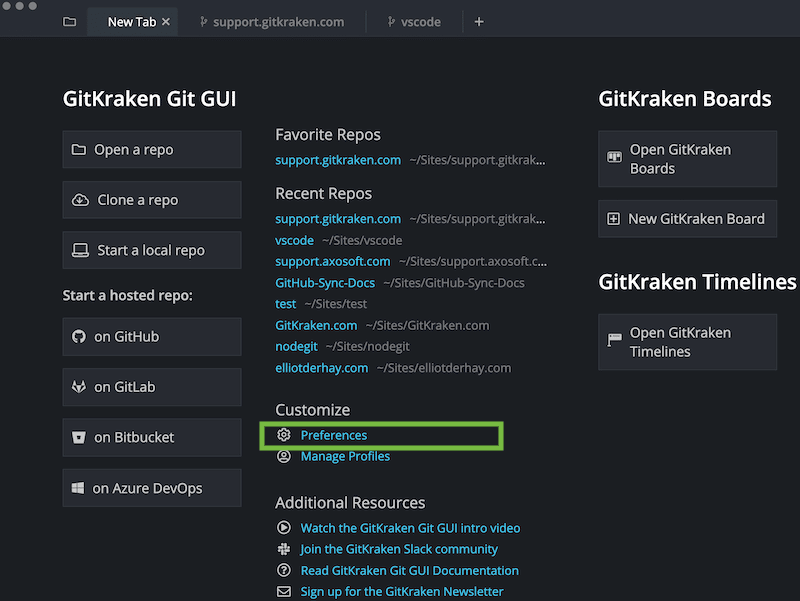The width and height of the screenshot is (800, 601).
Task: Click the Preferences gear icon
Action: [284, 435]
